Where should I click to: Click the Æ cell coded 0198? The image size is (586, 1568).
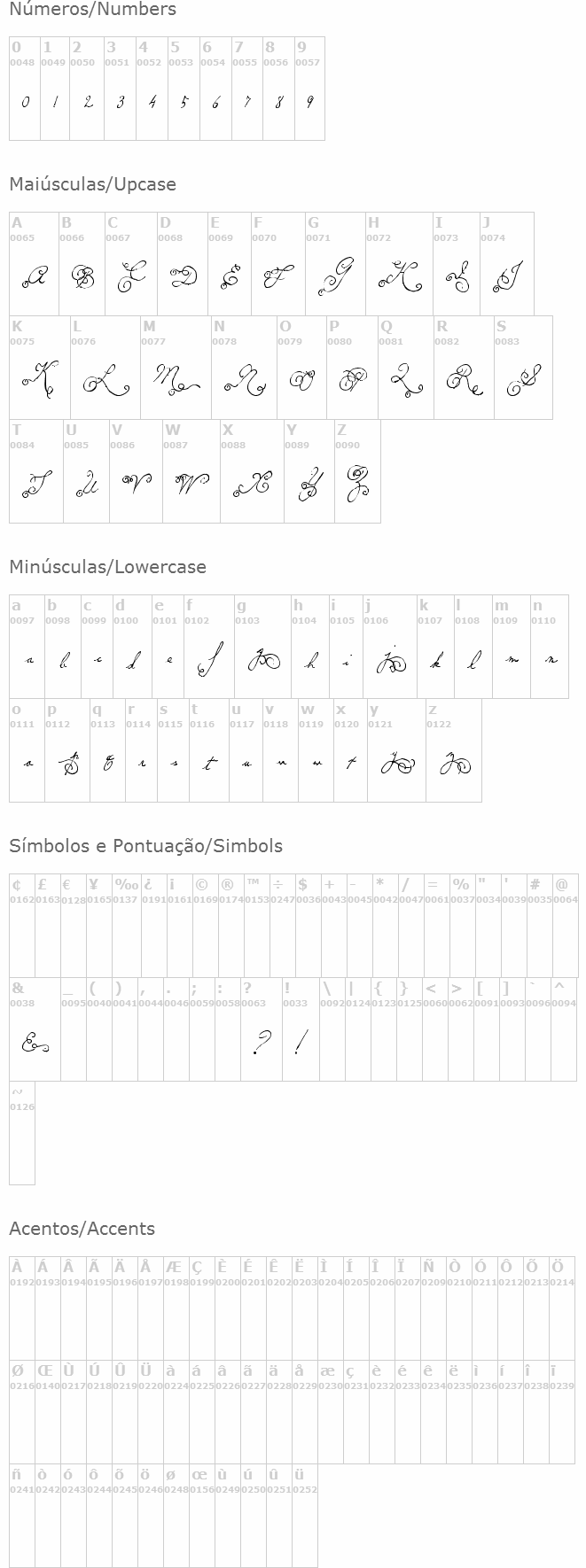click(x=176, y=1308)
